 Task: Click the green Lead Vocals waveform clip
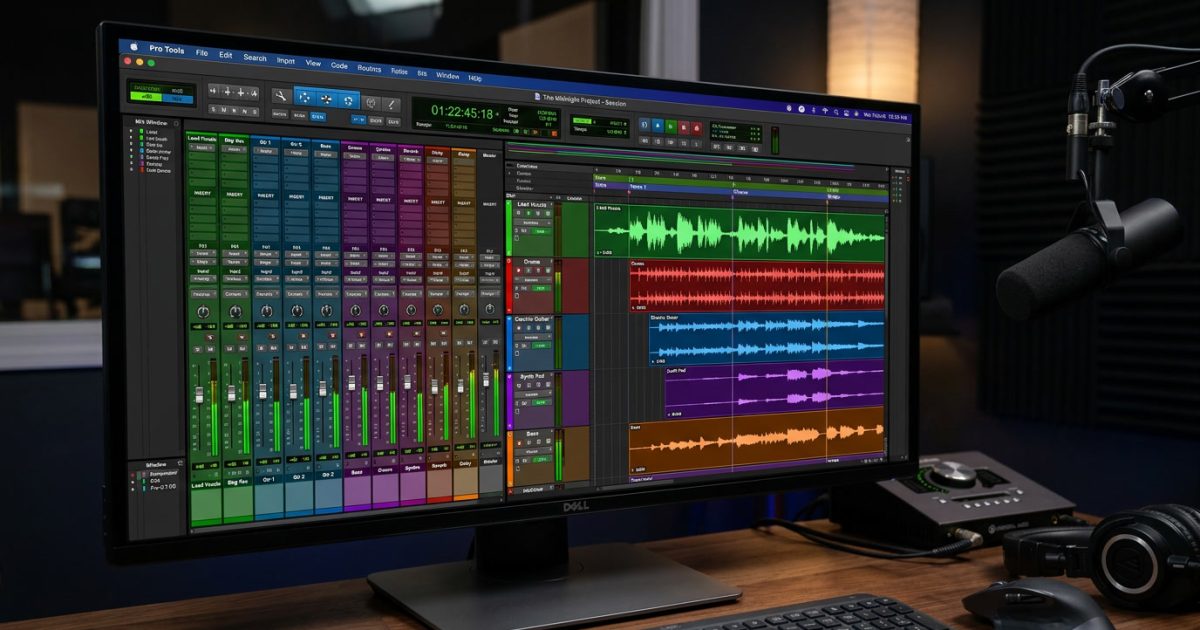pyautogui.click(x=739, y=232)
